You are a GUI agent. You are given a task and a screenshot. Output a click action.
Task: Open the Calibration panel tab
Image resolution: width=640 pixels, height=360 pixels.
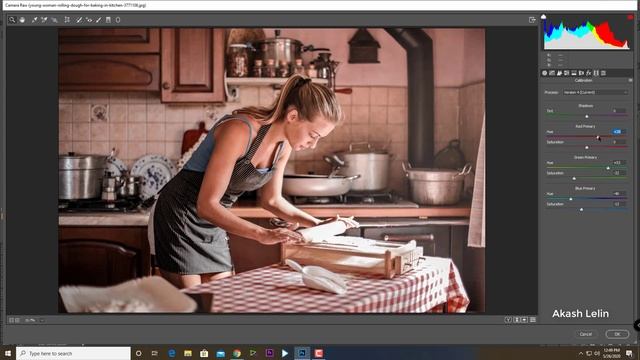[596, 73]
